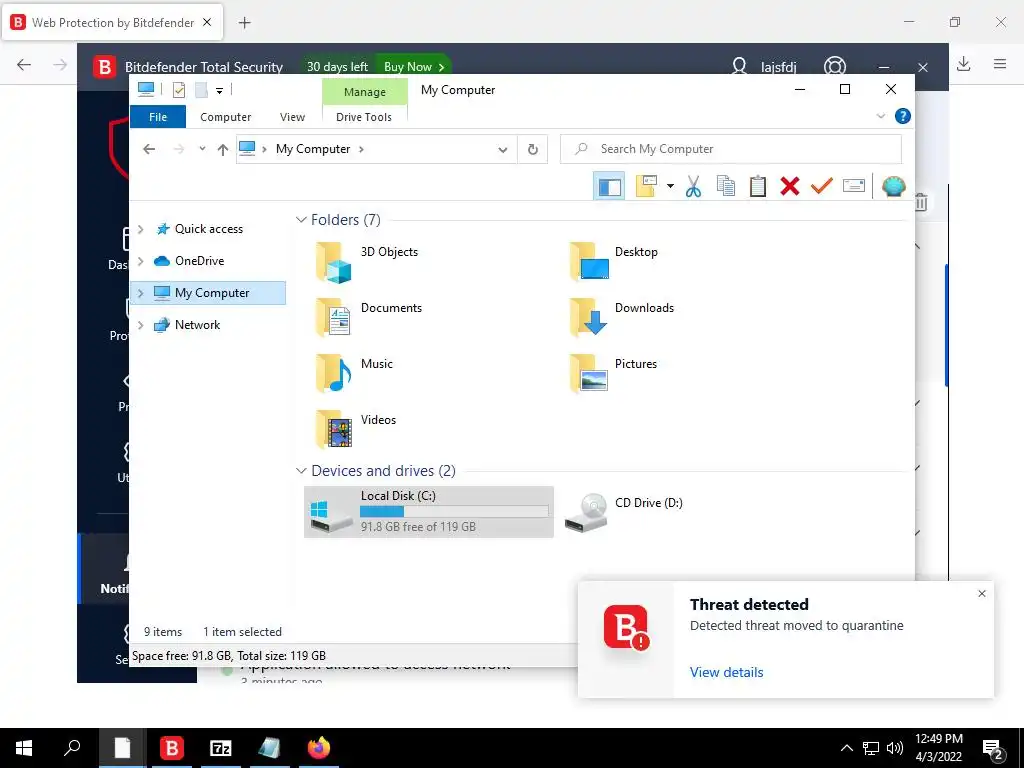1024x768 pixels.
Task: Click the Paste clipboard icon
Action: (758, 186)
